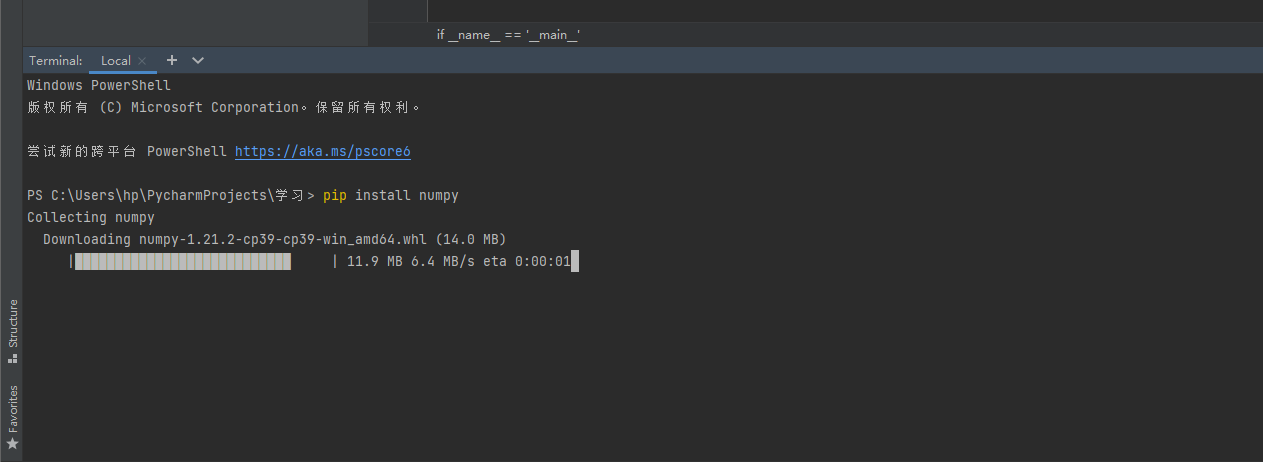Click the 'Downloading numpy-1.21.2' wheel line
Screen dimensions: 1263x462
pyautogui.click(x=275, y=239)
